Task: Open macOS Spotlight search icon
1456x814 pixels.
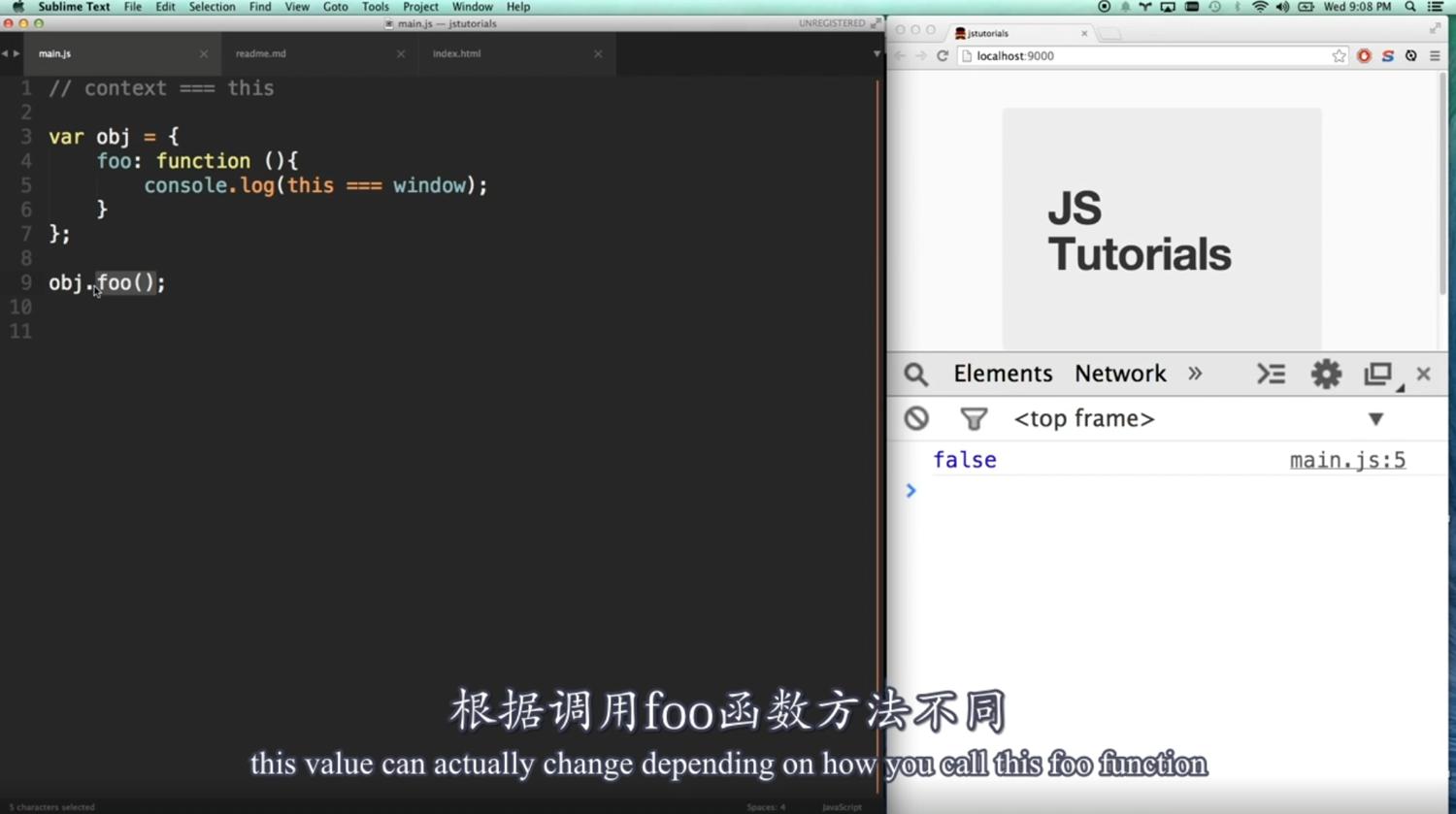Action: 1410,7
